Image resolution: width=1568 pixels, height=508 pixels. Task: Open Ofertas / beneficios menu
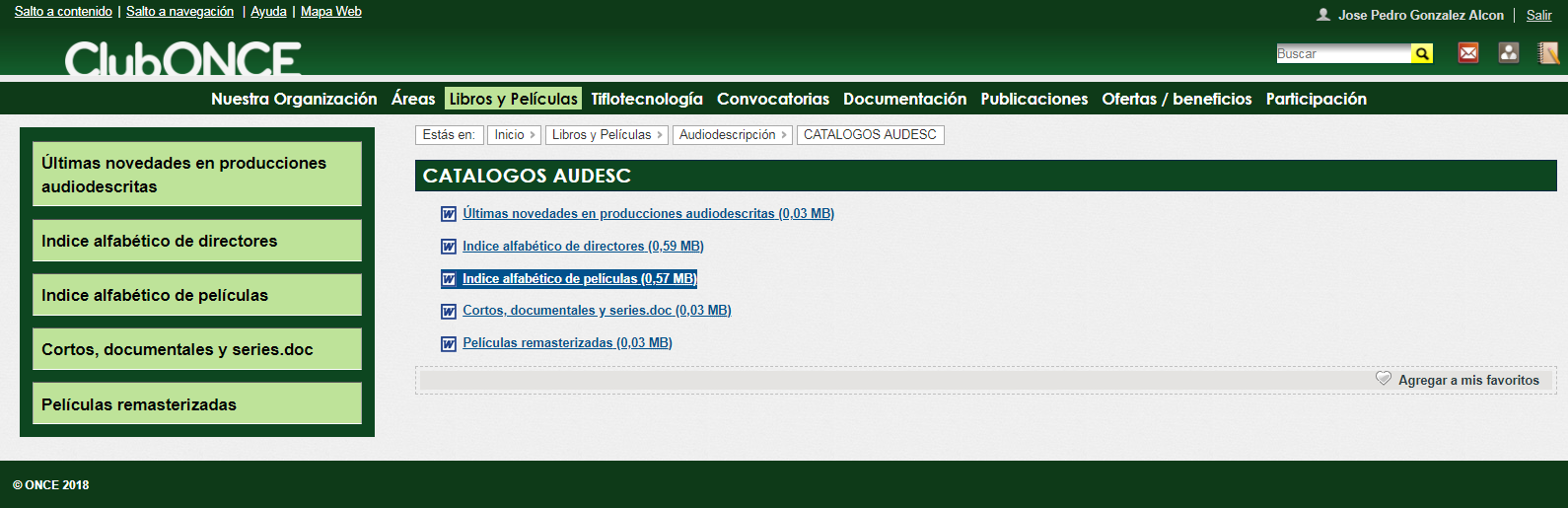click(1176, 99)
